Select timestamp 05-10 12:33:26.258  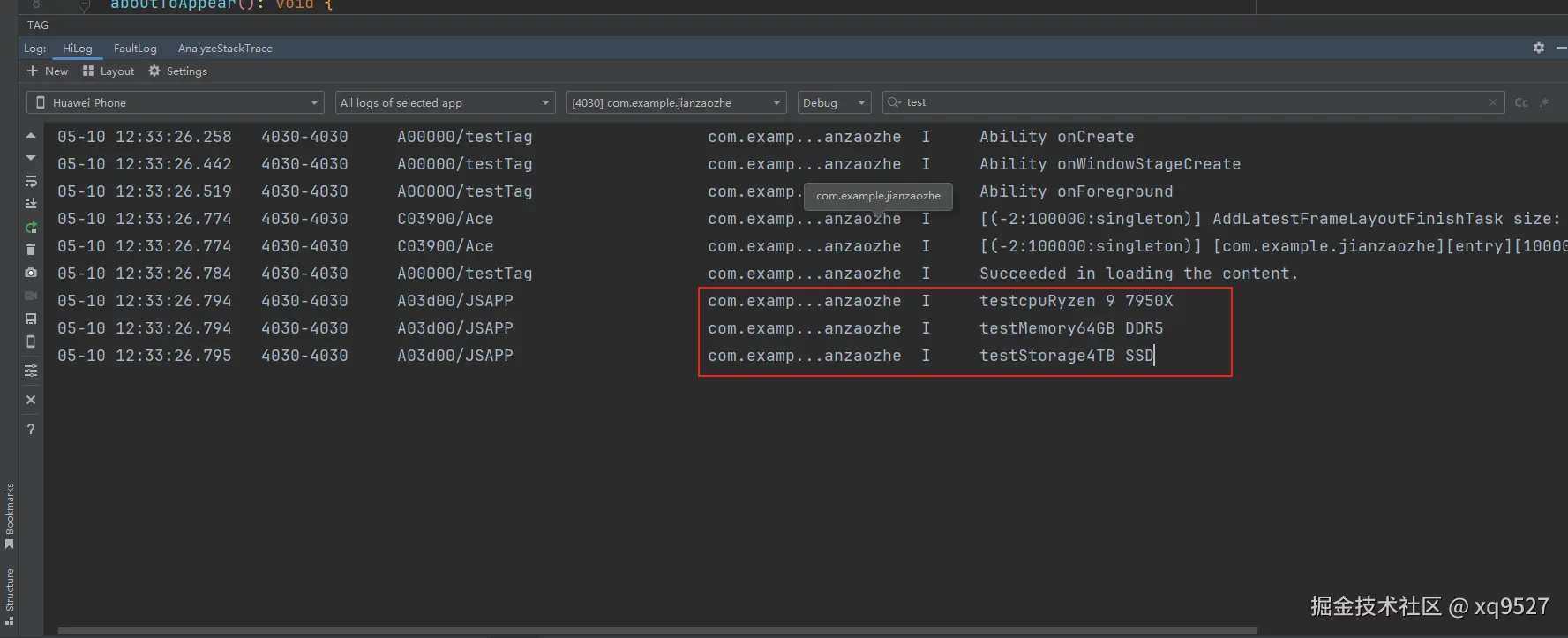[145, 137]
